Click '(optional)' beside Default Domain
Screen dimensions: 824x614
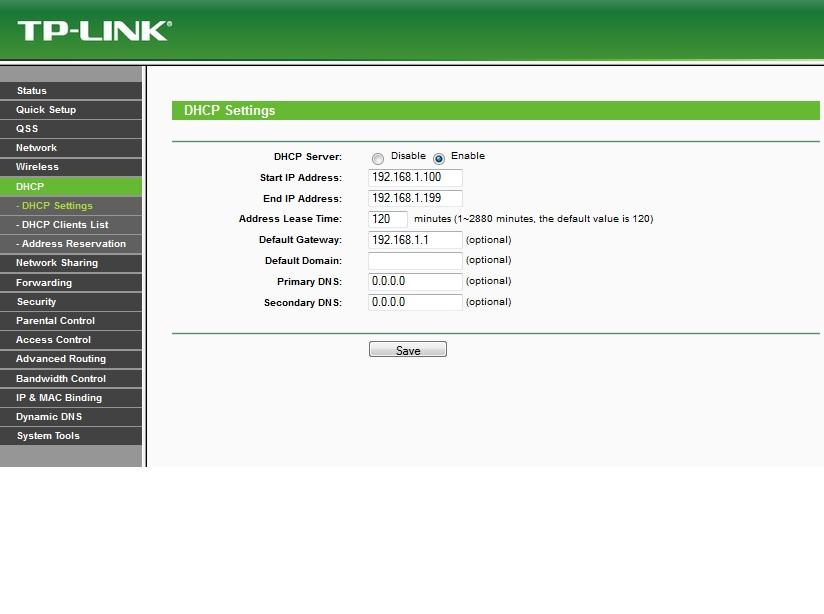click(488, 260)
